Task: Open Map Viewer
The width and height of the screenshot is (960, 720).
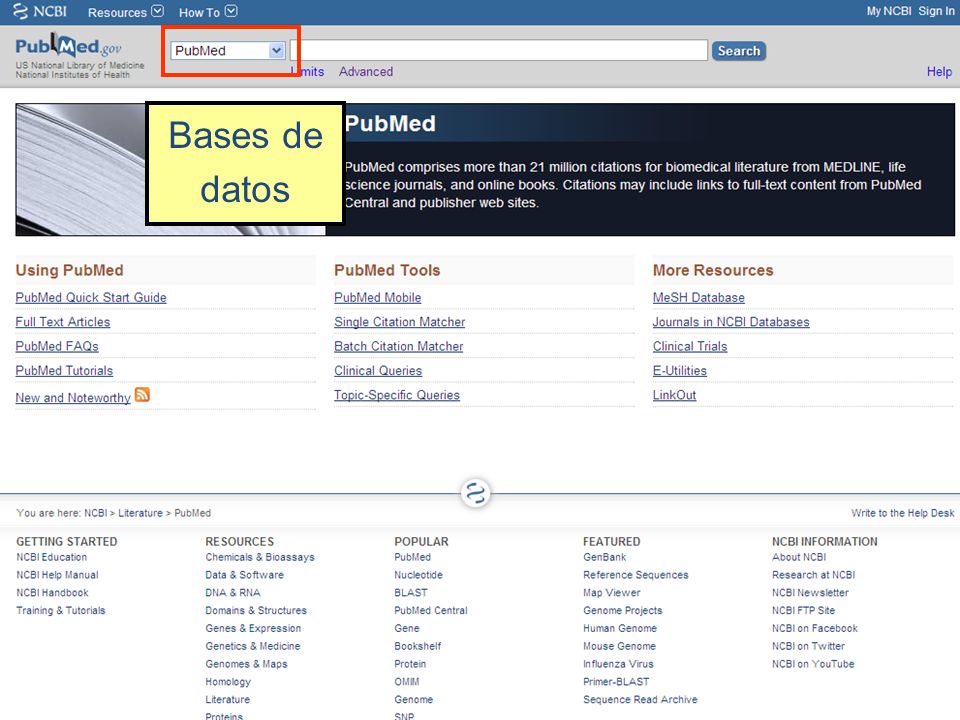Action: 612,593
